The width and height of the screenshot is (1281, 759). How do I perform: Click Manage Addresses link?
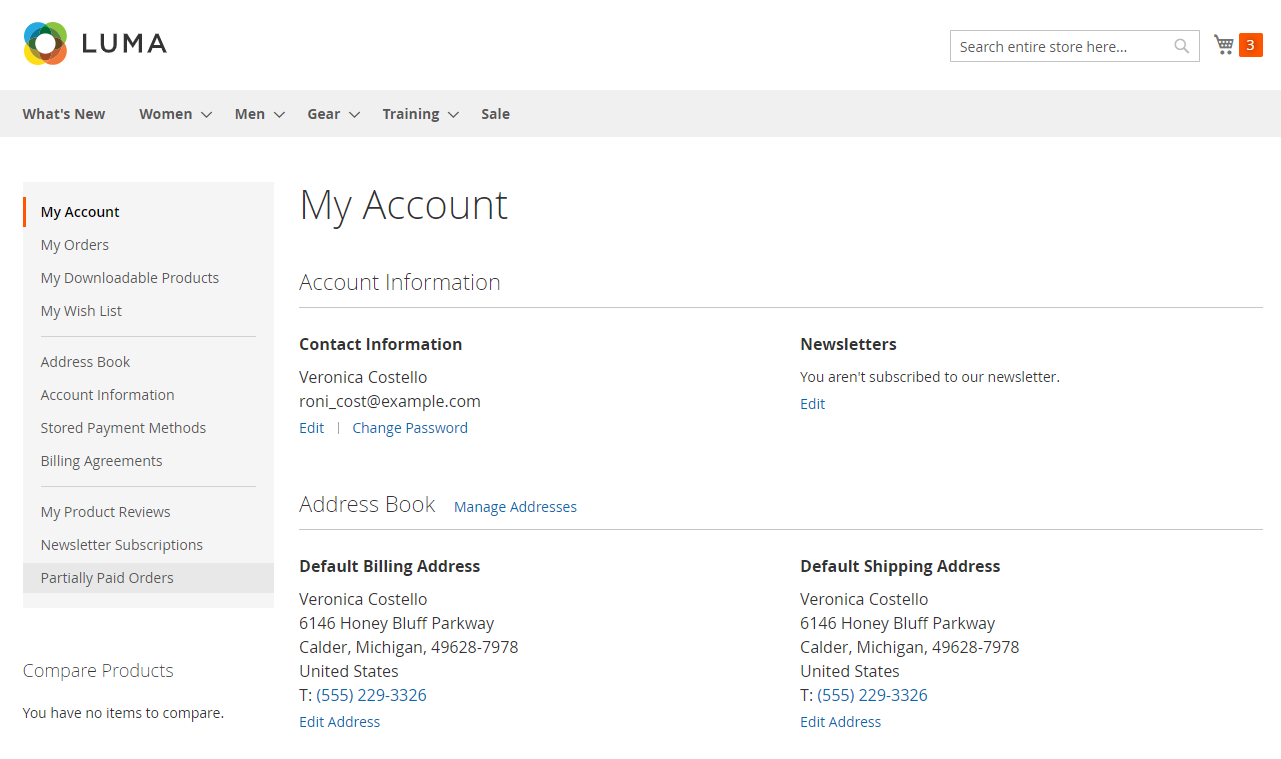point(515,507)
